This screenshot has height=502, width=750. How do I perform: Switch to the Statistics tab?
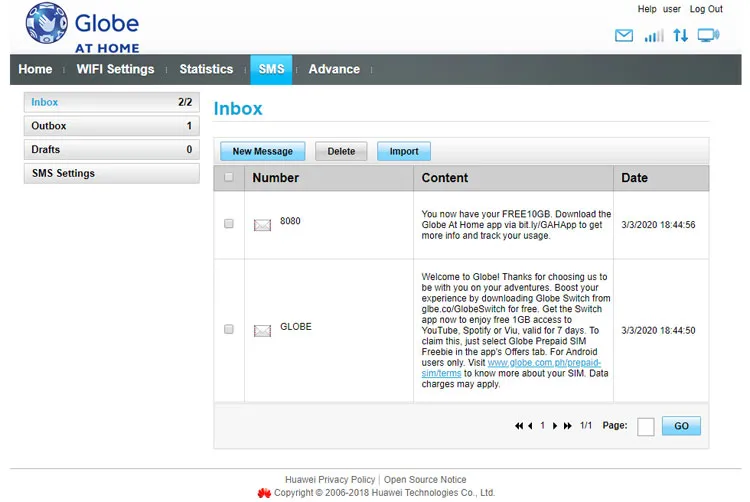[206, 69]
